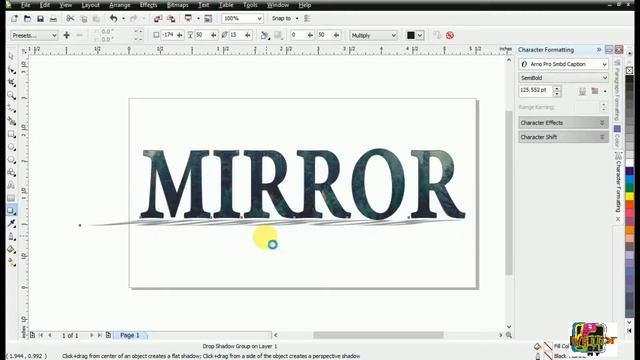This screenshot has width=640, height=360.
Task: Click the font size field 125.552 pt
Action: tap(536, 90)
